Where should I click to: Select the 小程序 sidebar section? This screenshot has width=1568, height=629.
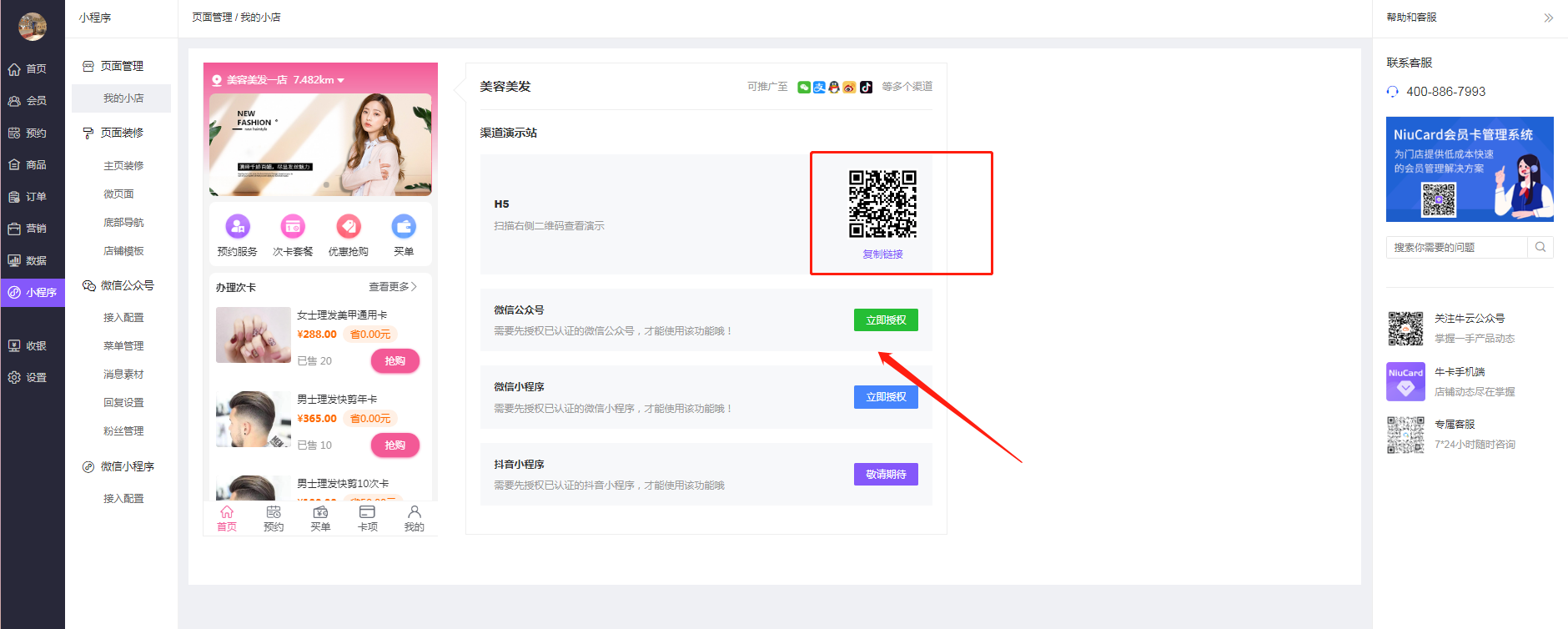pyautogui.click(x=33, y=293)
